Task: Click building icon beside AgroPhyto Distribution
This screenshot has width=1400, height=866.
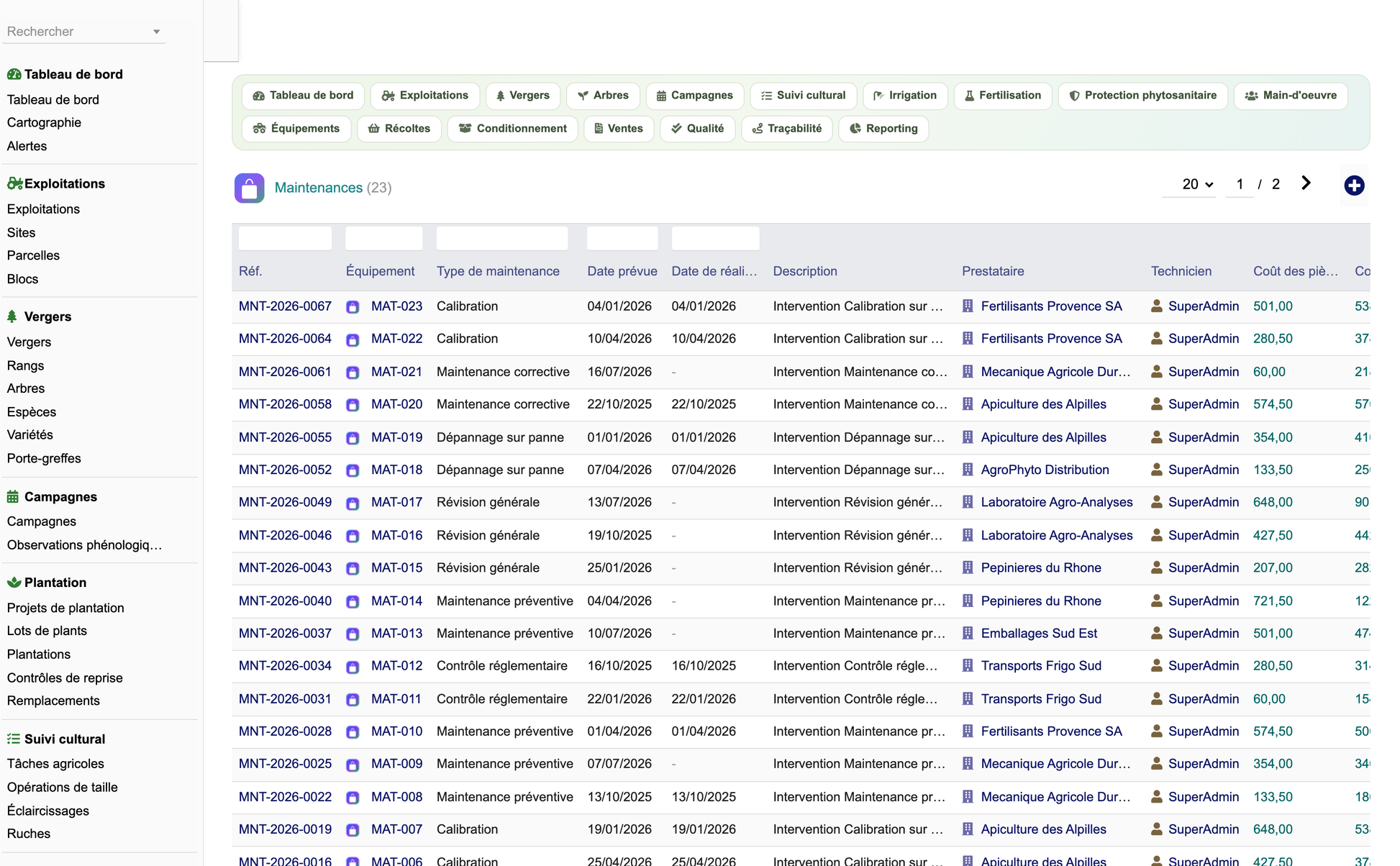Action: 968,470
